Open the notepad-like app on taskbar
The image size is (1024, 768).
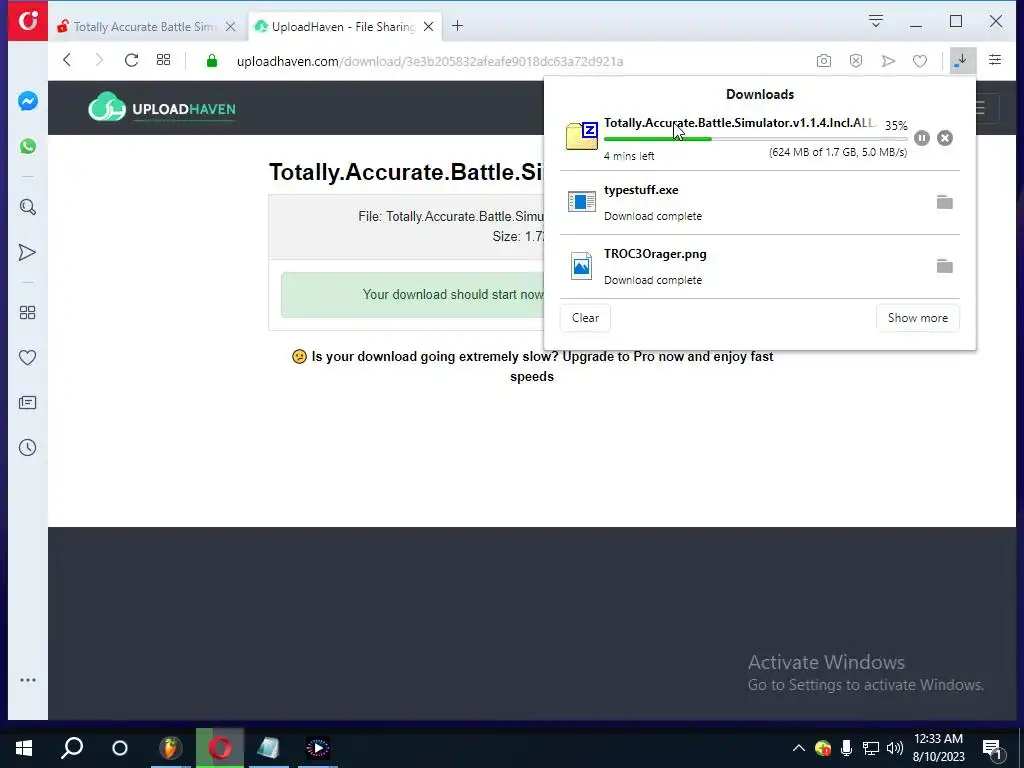tap(268, 748)
